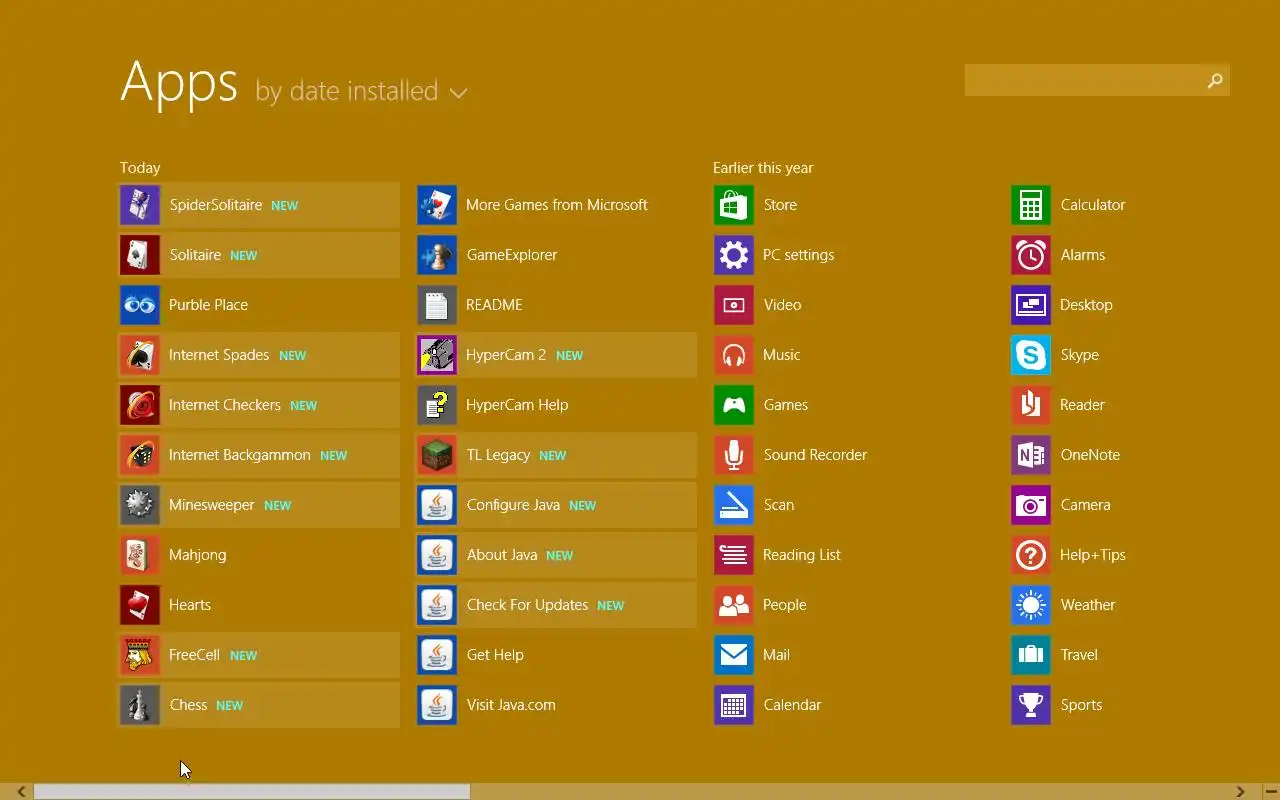Open Sports trophy icon
Viewport: 1280px width, 800px height.
1031,705
